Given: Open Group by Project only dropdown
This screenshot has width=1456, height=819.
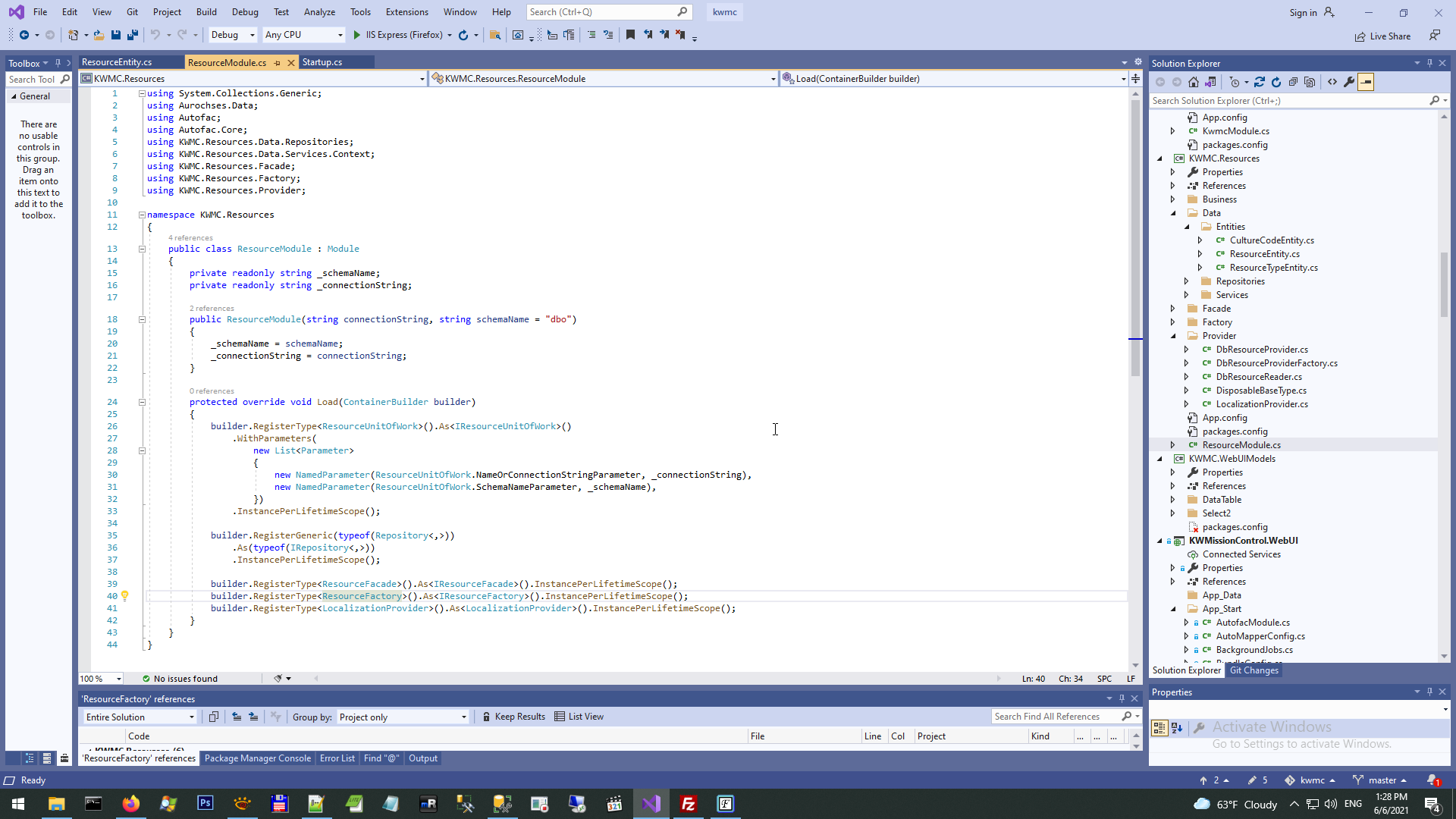Looking at the screenshot, I should [402, 717].
